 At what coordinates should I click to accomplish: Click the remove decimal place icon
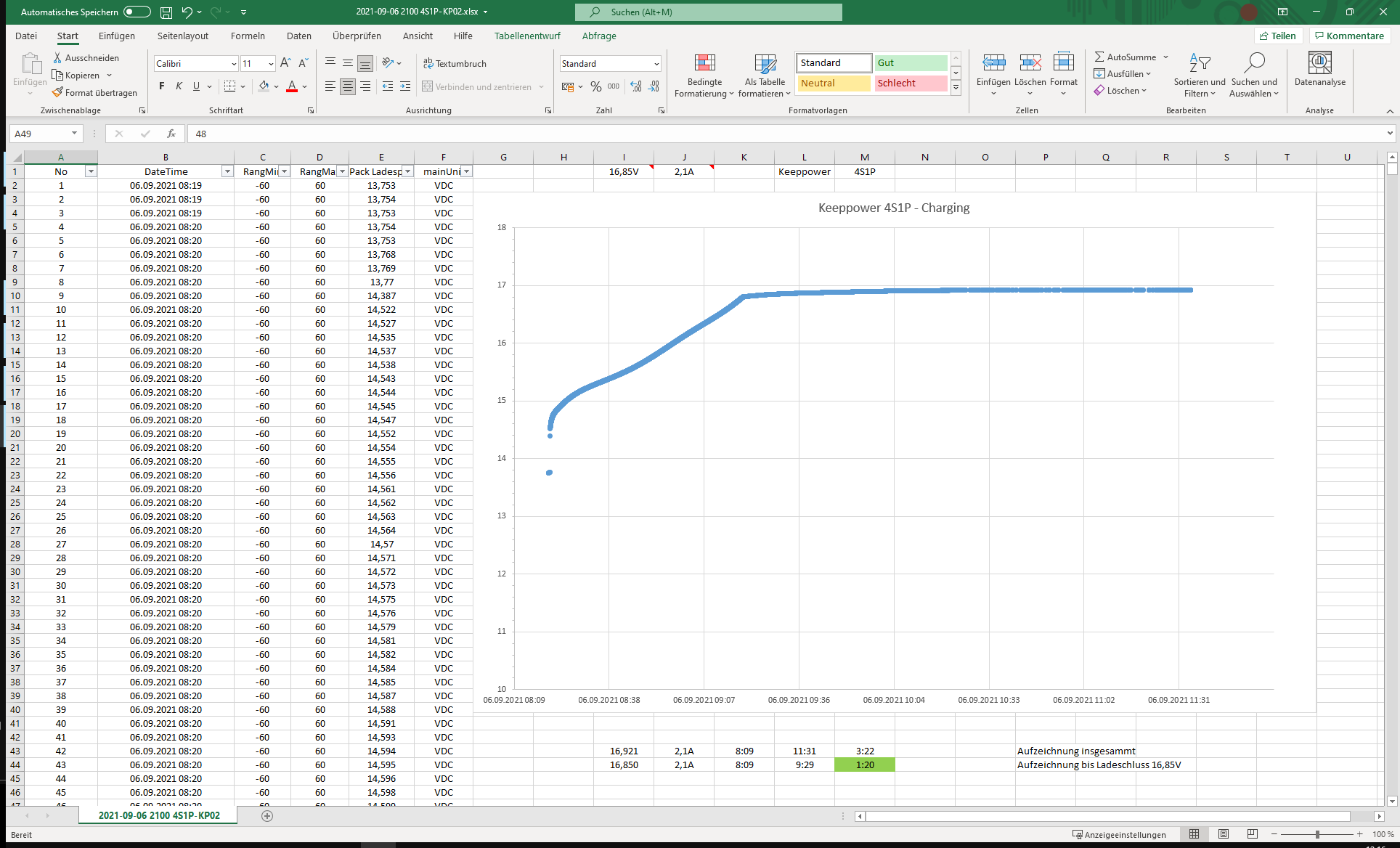coord(654,86)
